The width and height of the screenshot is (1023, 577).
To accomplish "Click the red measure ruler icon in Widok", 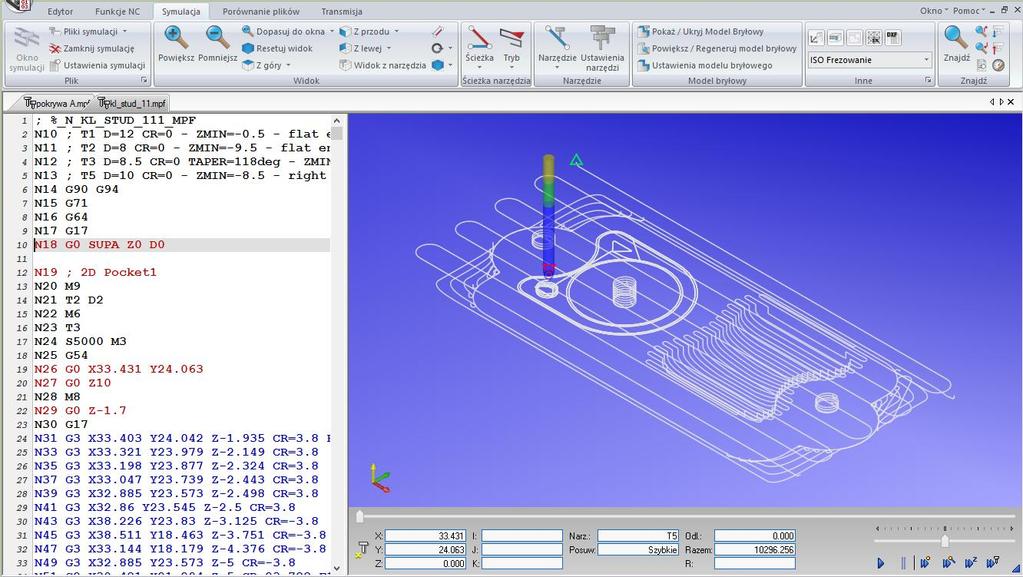I will (438, 31).
